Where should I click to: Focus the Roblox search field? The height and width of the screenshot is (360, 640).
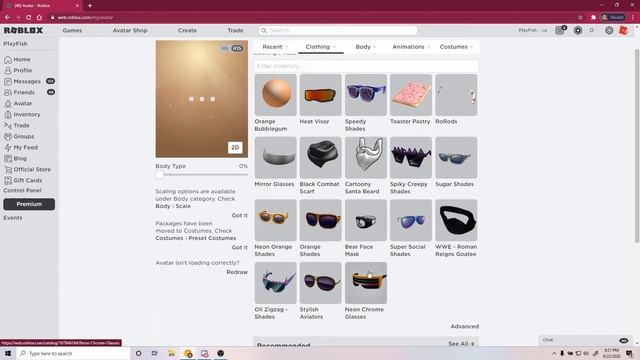338,31
